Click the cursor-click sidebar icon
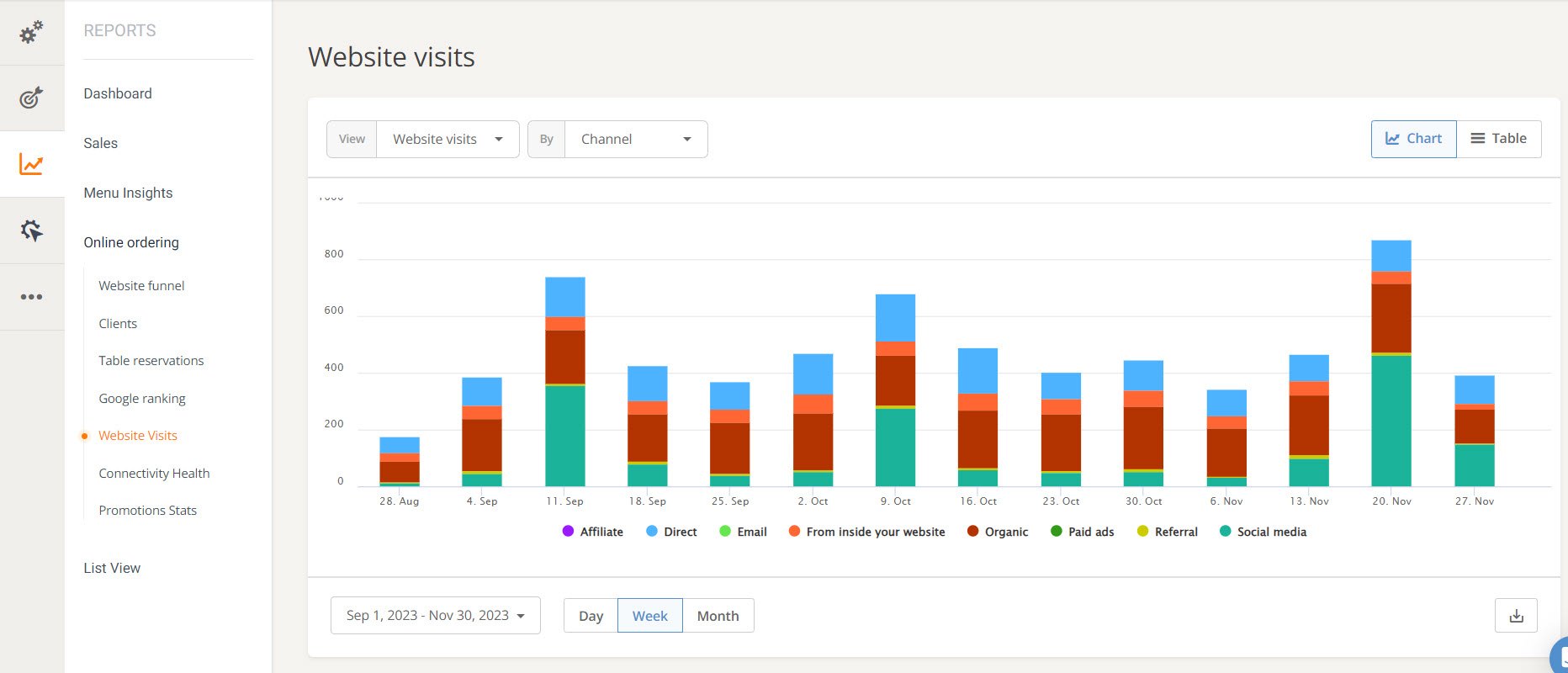 [x=31, y=231]
